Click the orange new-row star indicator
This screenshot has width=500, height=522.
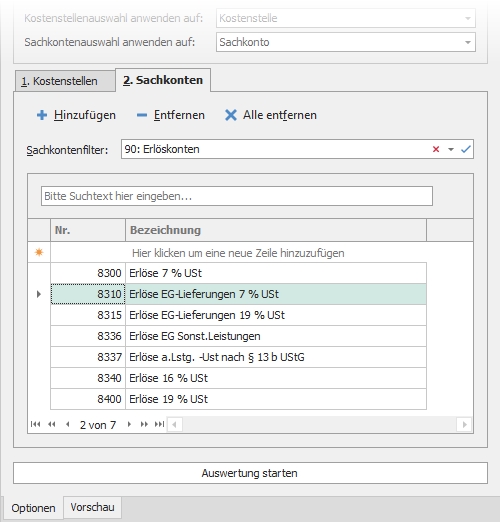pos(39,252)
